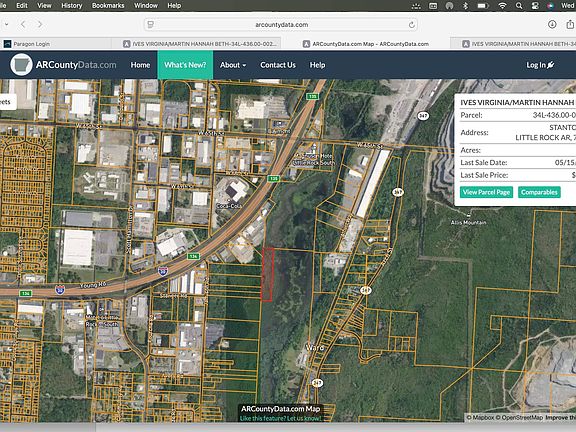Click the ARCountyData.com logo

pos(63,65)
